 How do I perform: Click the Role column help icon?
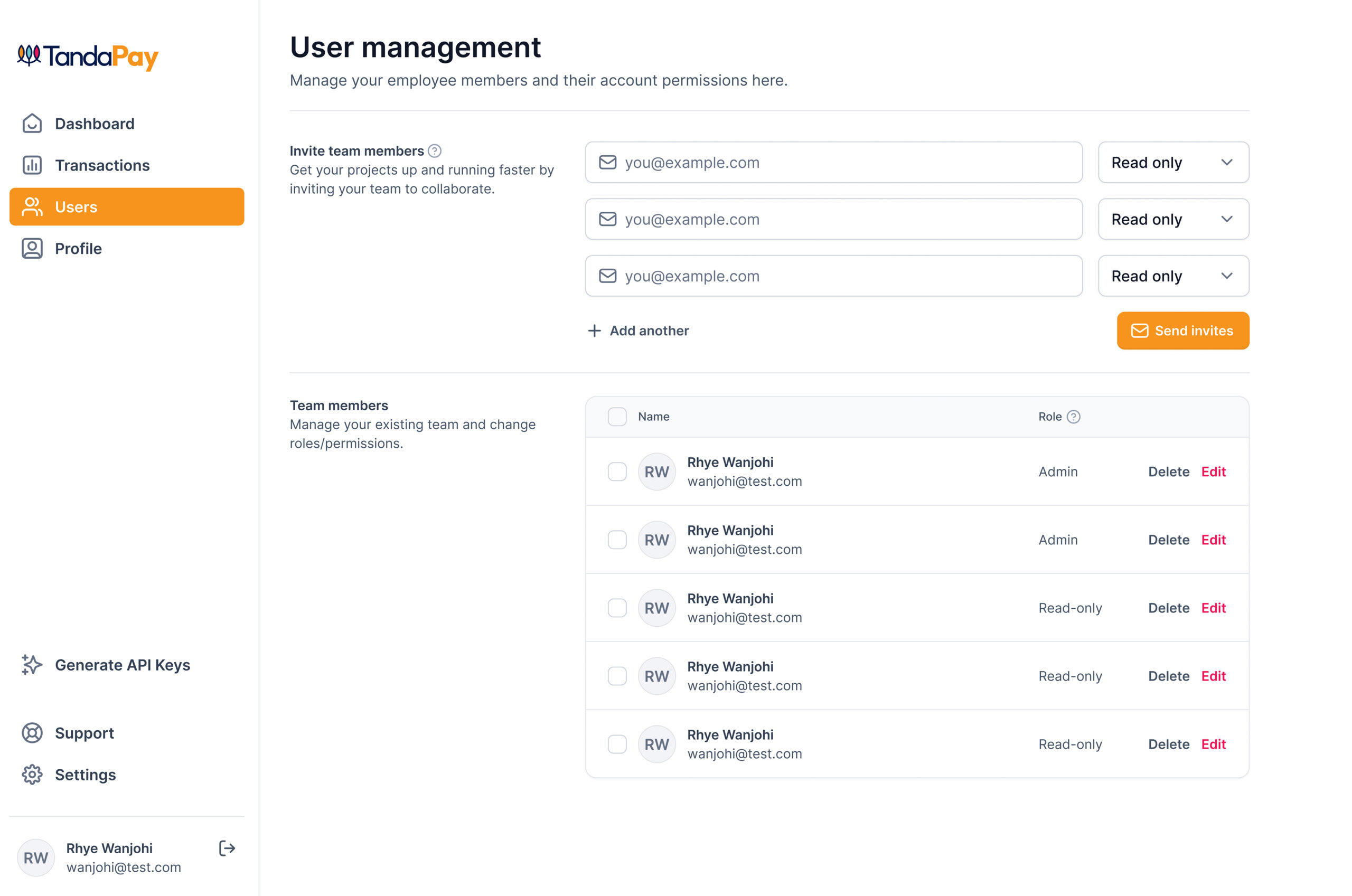pos(1073,417)
